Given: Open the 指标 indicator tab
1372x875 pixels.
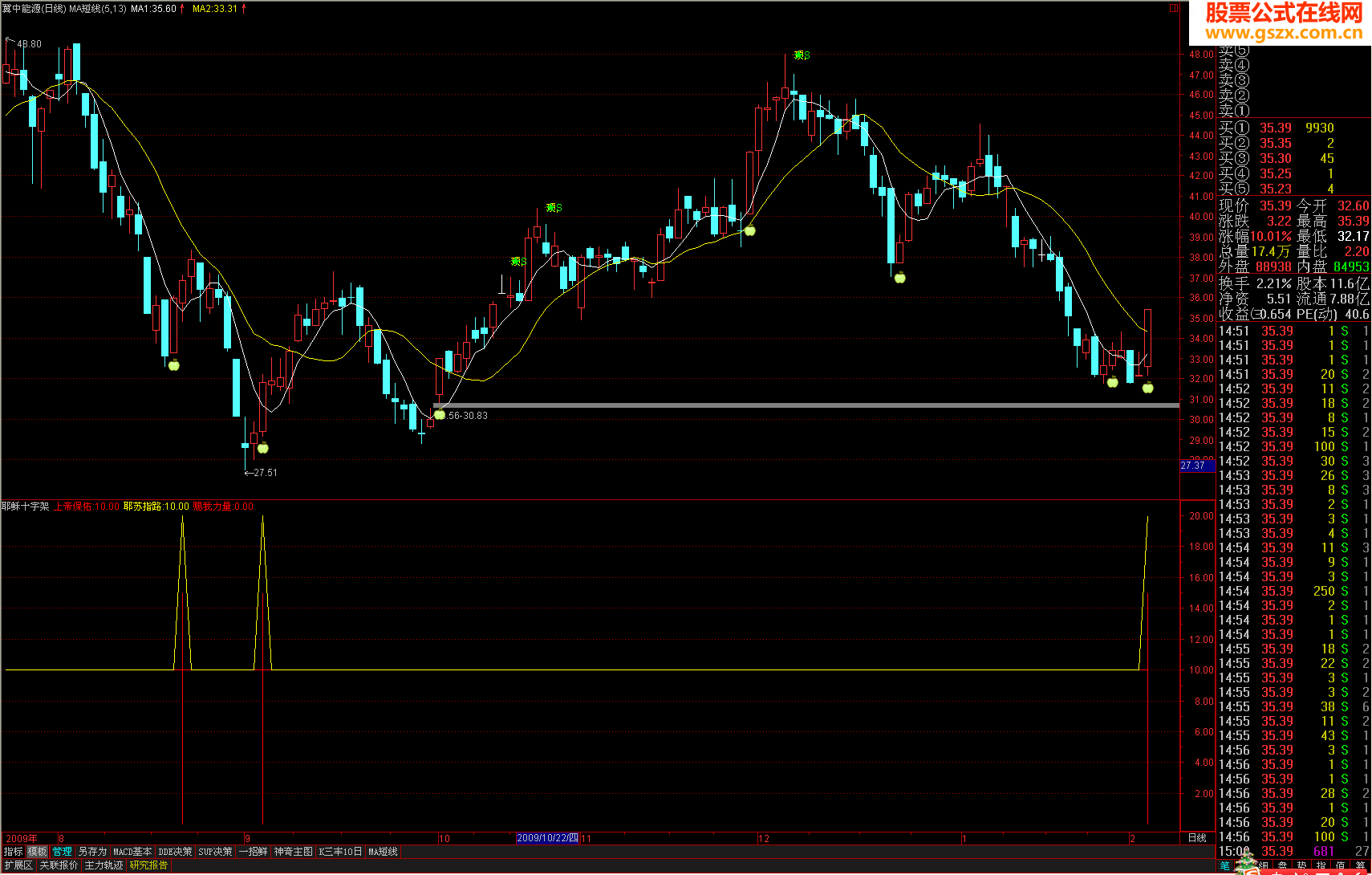Looking at the screenshot, I should (14, 852).
